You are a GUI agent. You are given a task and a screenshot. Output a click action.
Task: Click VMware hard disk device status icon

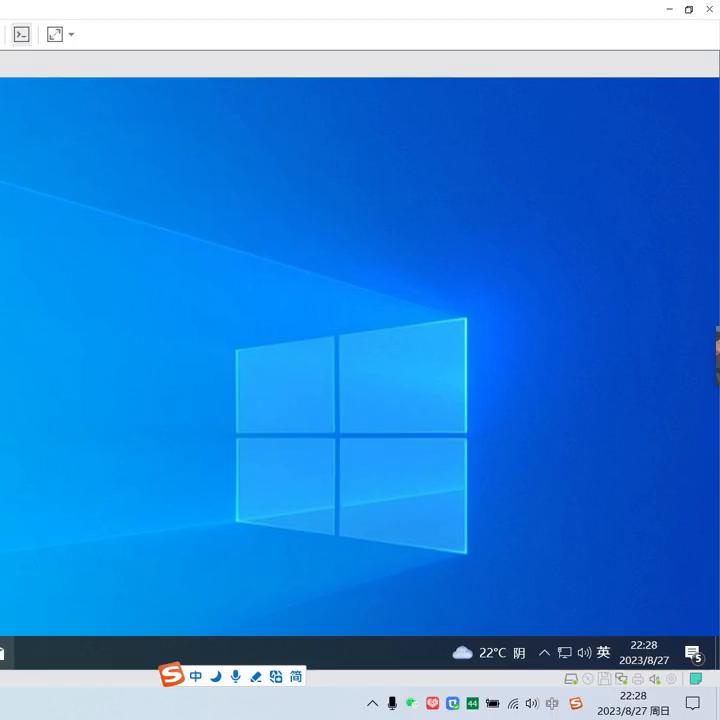point(571,679)
